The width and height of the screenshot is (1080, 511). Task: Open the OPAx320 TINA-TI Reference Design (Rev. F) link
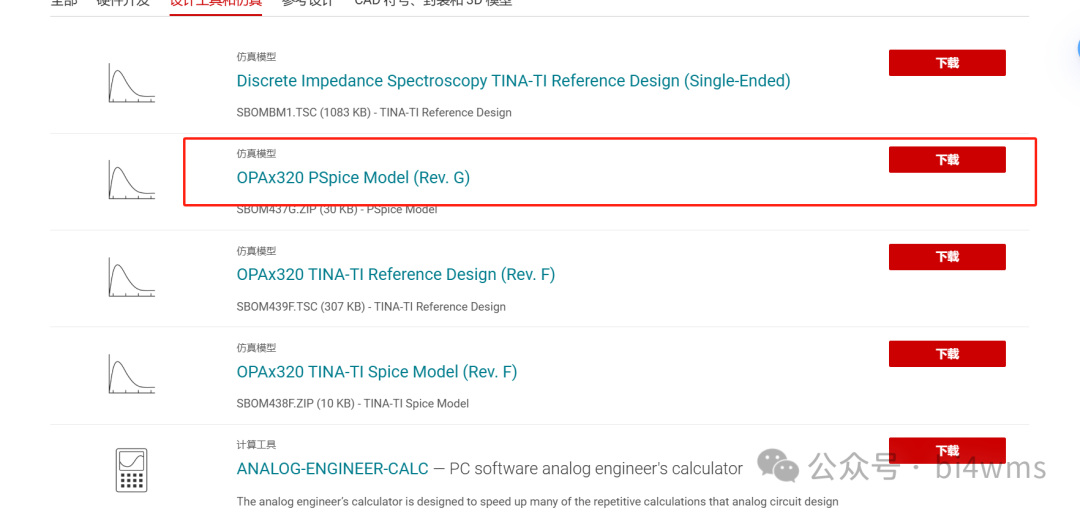coord(396,274)
